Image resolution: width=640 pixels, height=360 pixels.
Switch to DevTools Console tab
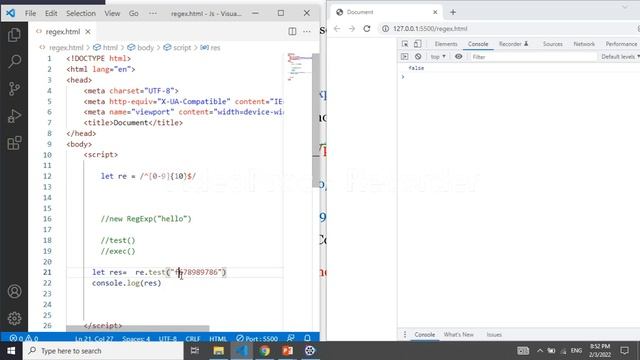tap(478, 44)
